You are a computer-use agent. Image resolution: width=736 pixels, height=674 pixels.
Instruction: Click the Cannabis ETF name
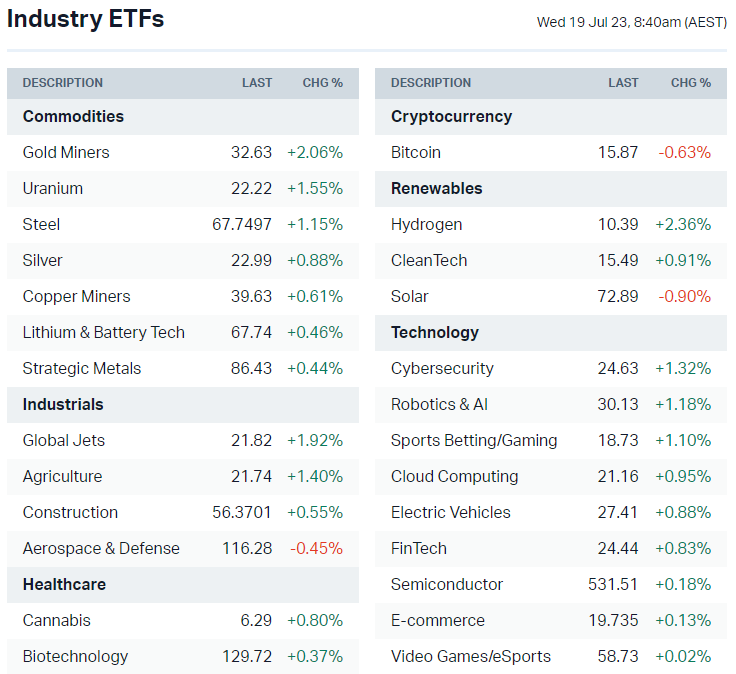[x=56, y=620]
